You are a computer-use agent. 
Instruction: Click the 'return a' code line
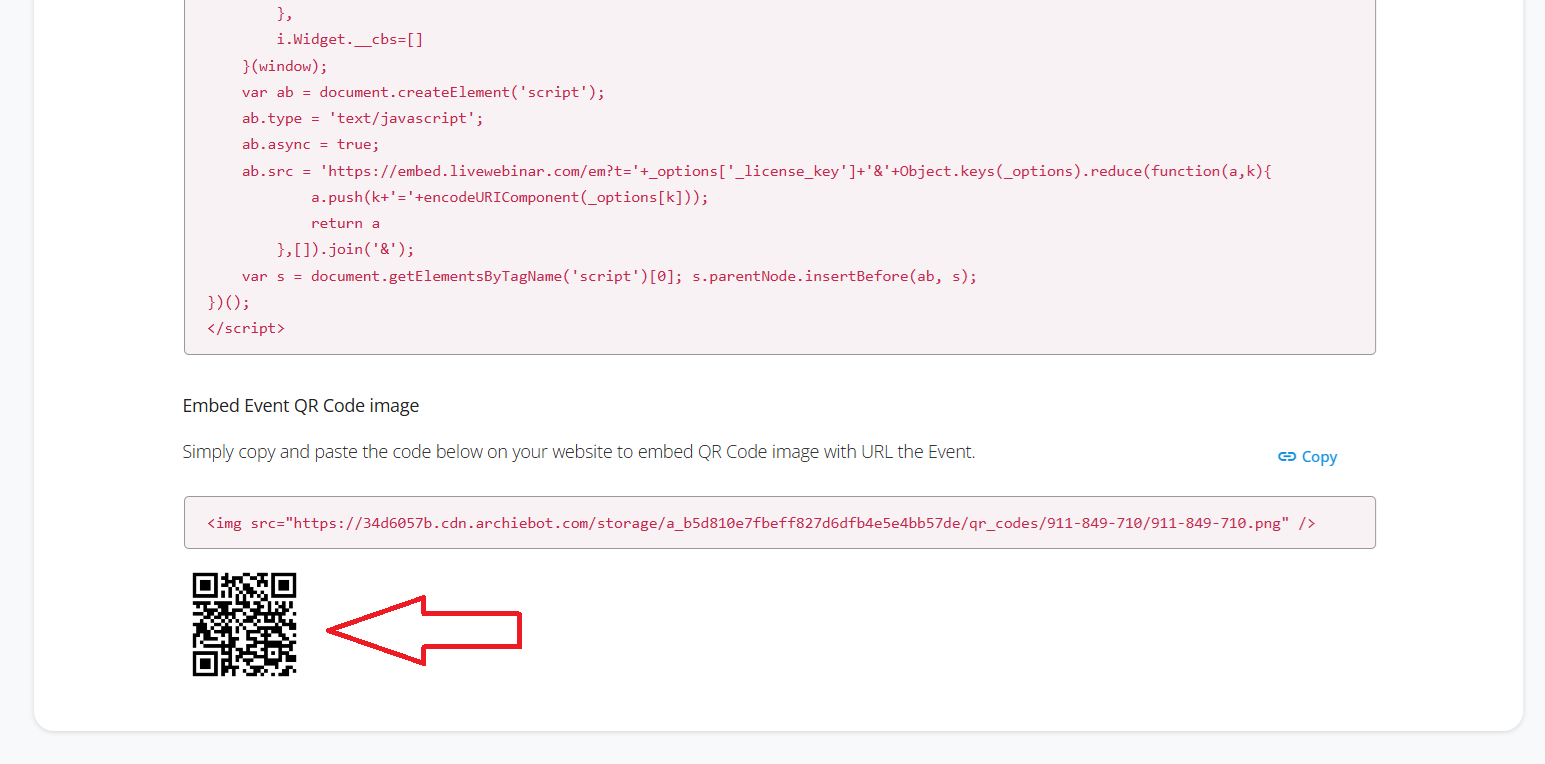click(345, 224)
